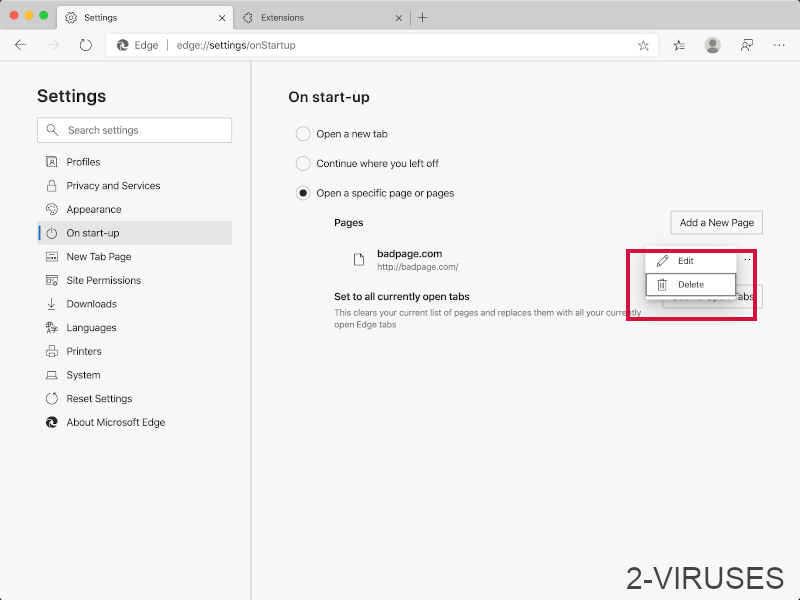800x600 pixels.
Task: Open browser Settings and more menu
Action: pyautogui.click(x=779, y=45)
